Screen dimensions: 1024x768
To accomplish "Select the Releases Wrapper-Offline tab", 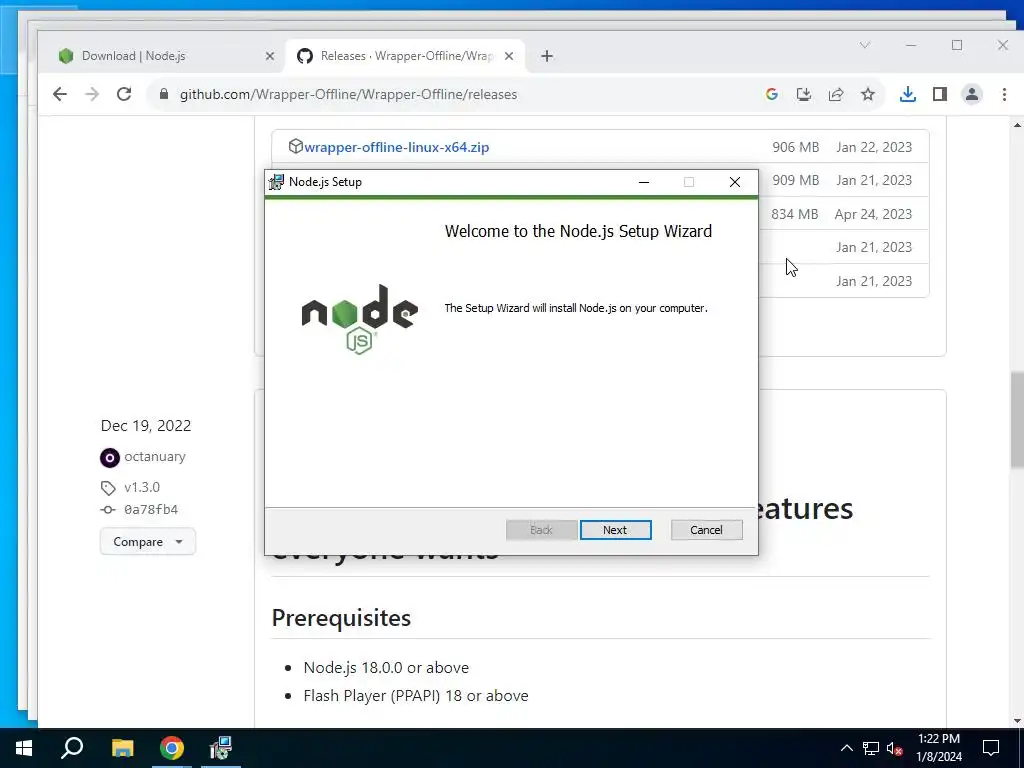I will coord(407,56).
